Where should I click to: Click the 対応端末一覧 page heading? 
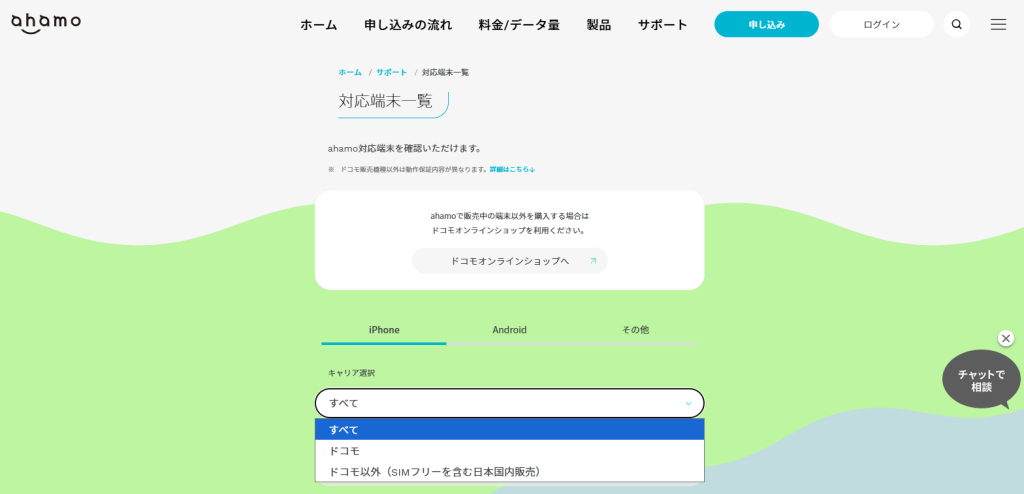click(x=385, y=101)
